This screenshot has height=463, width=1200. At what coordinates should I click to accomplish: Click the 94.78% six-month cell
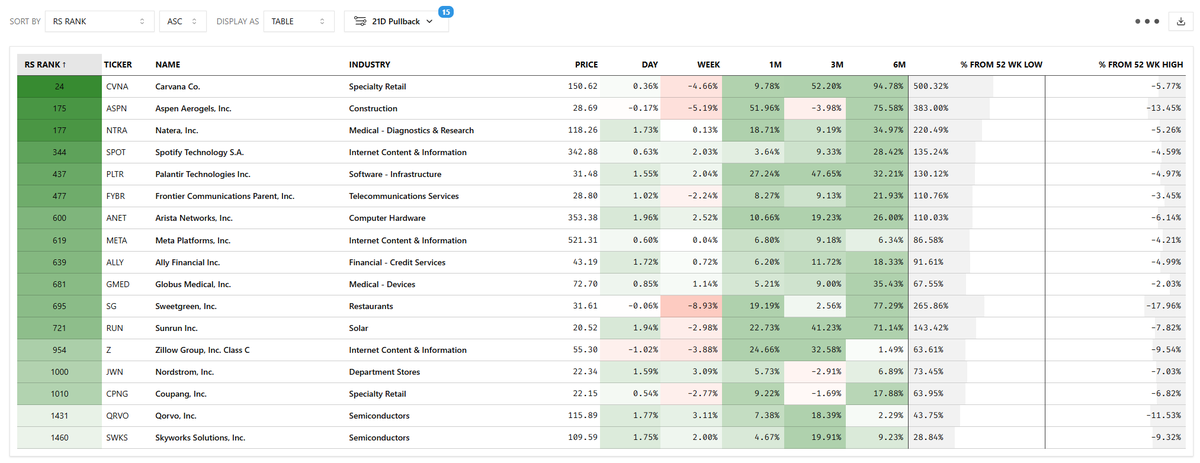[x=877, y=86]
